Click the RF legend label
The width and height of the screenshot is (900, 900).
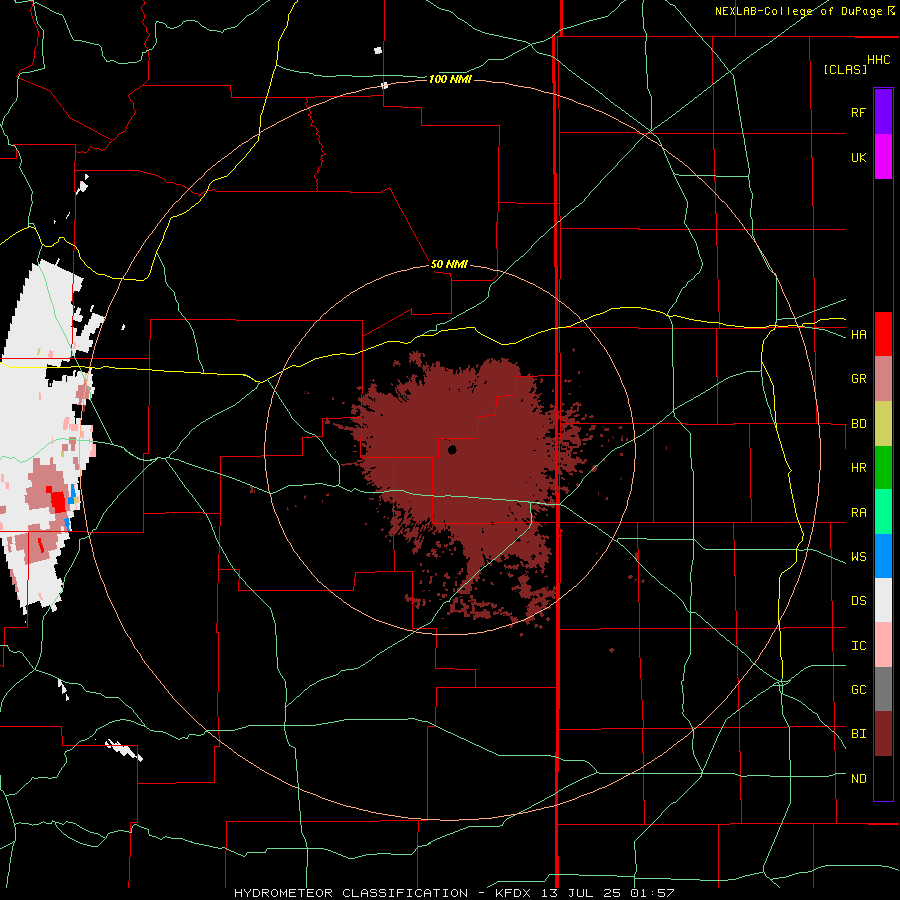coord(858,112)
